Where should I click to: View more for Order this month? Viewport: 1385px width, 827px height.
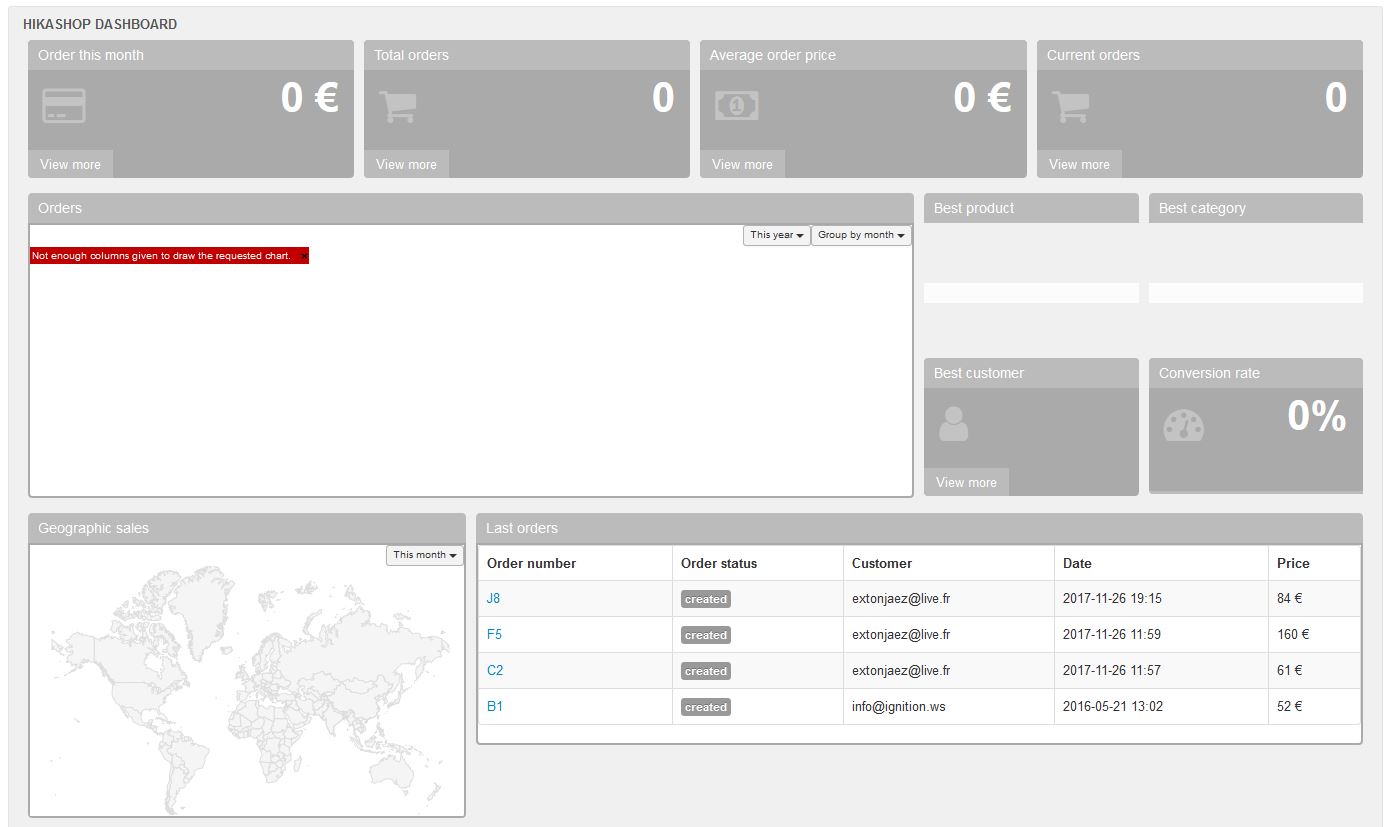coord(70,164)
